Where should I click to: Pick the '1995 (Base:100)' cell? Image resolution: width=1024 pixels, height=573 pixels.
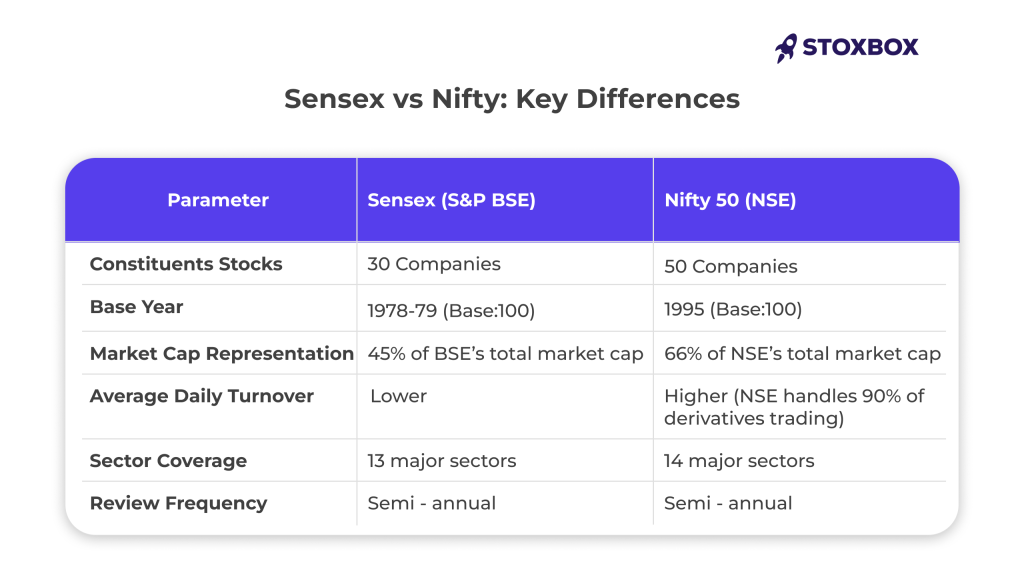pyautogui.click(x=733, y=310)
